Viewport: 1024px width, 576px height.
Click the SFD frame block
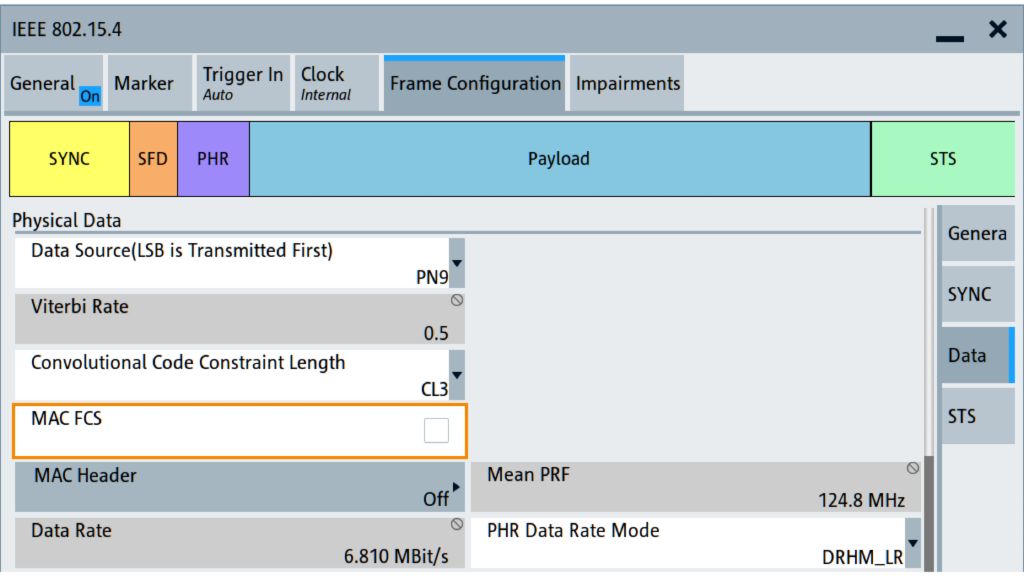pos(153,159)
